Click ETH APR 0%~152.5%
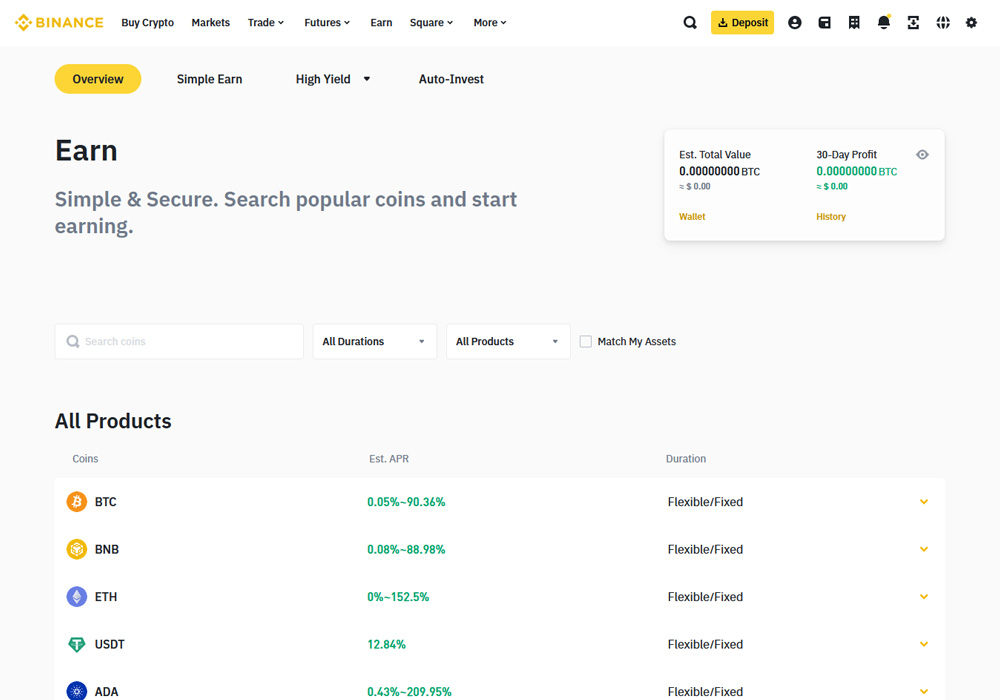Image resolution: width=1000 pixels, height=700 pixels. point(398,597)
